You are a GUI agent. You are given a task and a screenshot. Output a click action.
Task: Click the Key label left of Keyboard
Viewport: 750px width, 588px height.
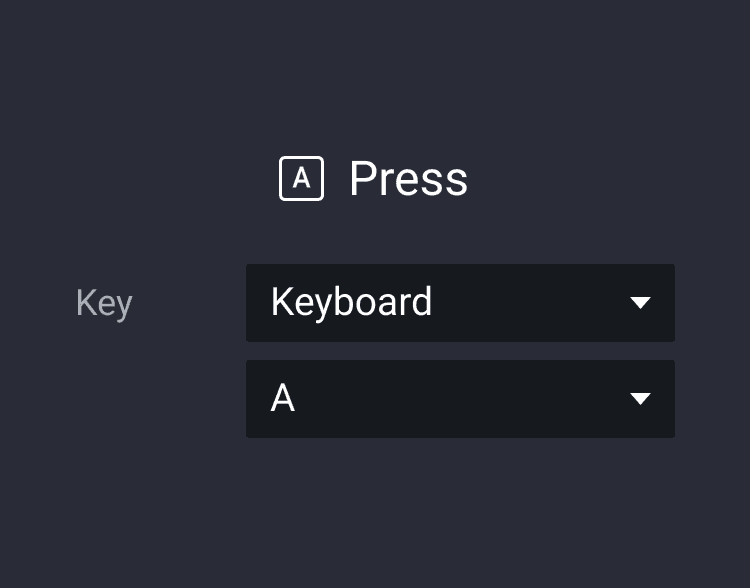coord(104,303)
